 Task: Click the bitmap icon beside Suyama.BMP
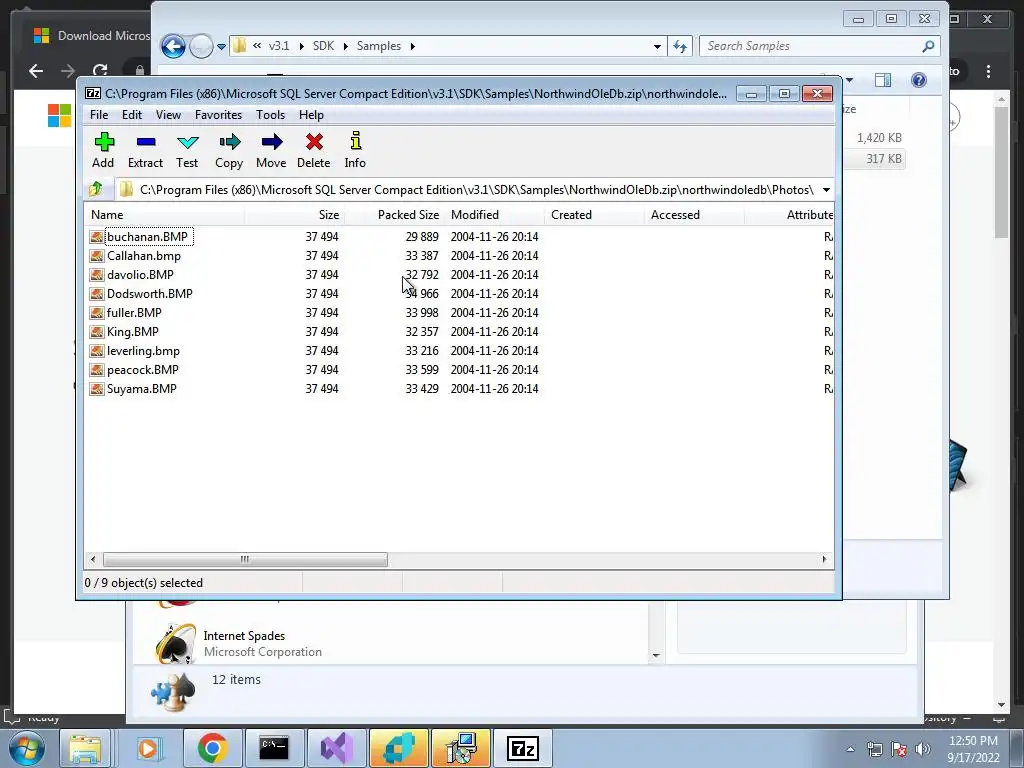[x=97, y=389]
